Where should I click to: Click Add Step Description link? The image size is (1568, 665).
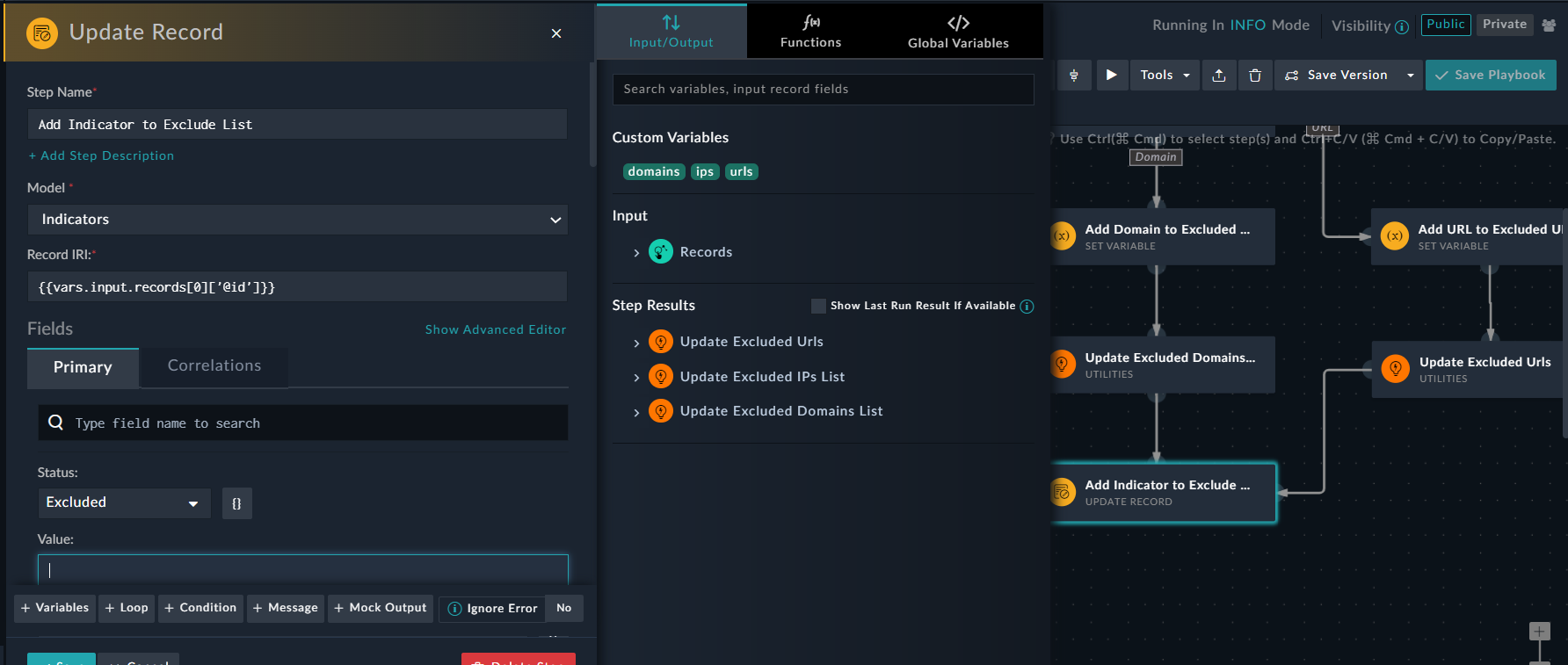tap(101, 155)
